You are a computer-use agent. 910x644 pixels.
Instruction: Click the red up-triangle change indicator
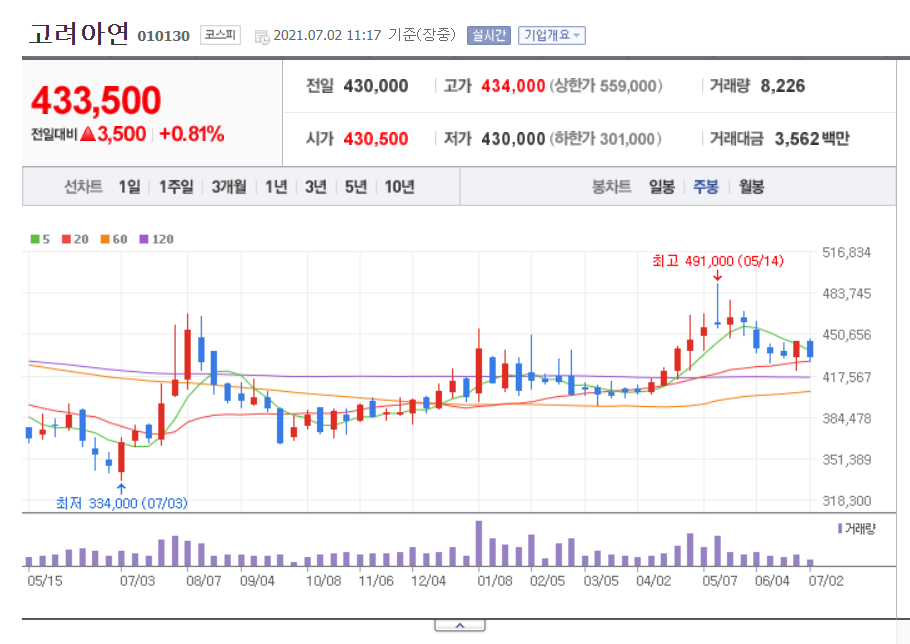(x=88, y=135)
